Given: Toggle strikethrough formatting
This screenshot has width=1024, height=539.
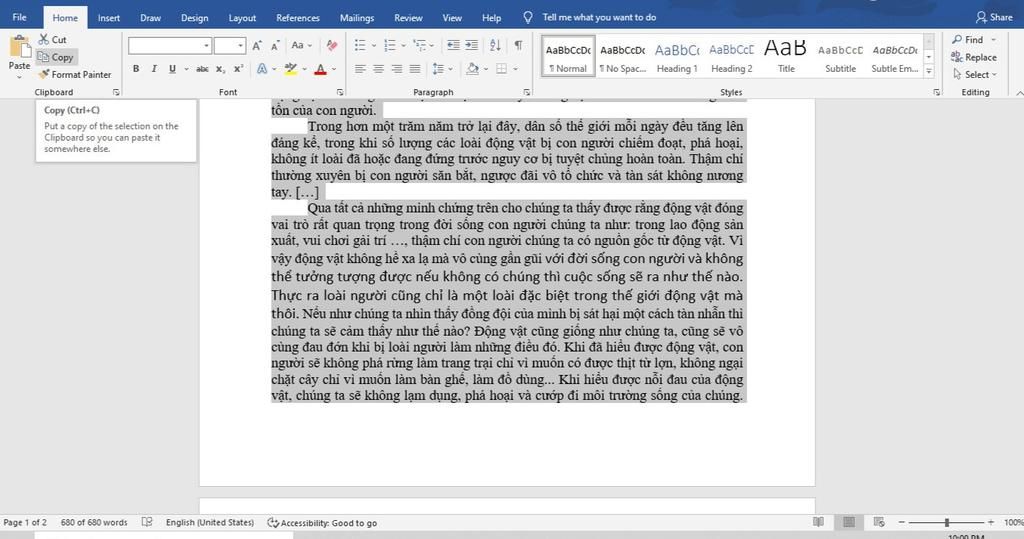Looking at the screenshot, I should tap(202, 69).
